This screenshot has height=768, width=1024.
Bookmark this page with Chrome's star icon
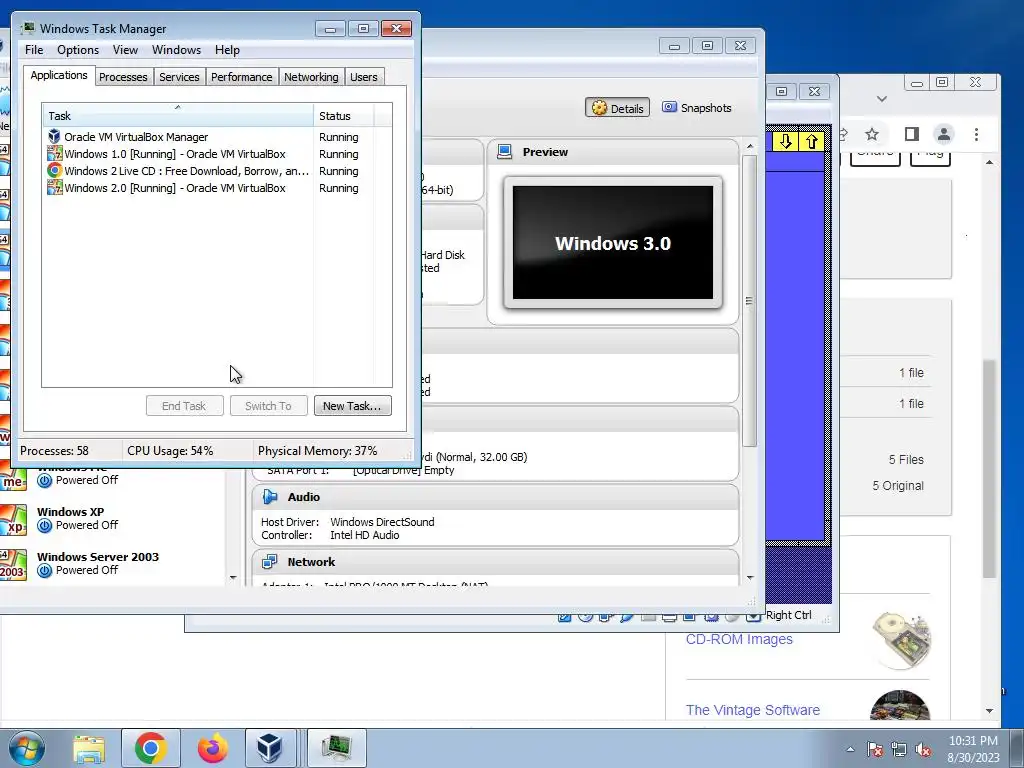coord(872,135)
